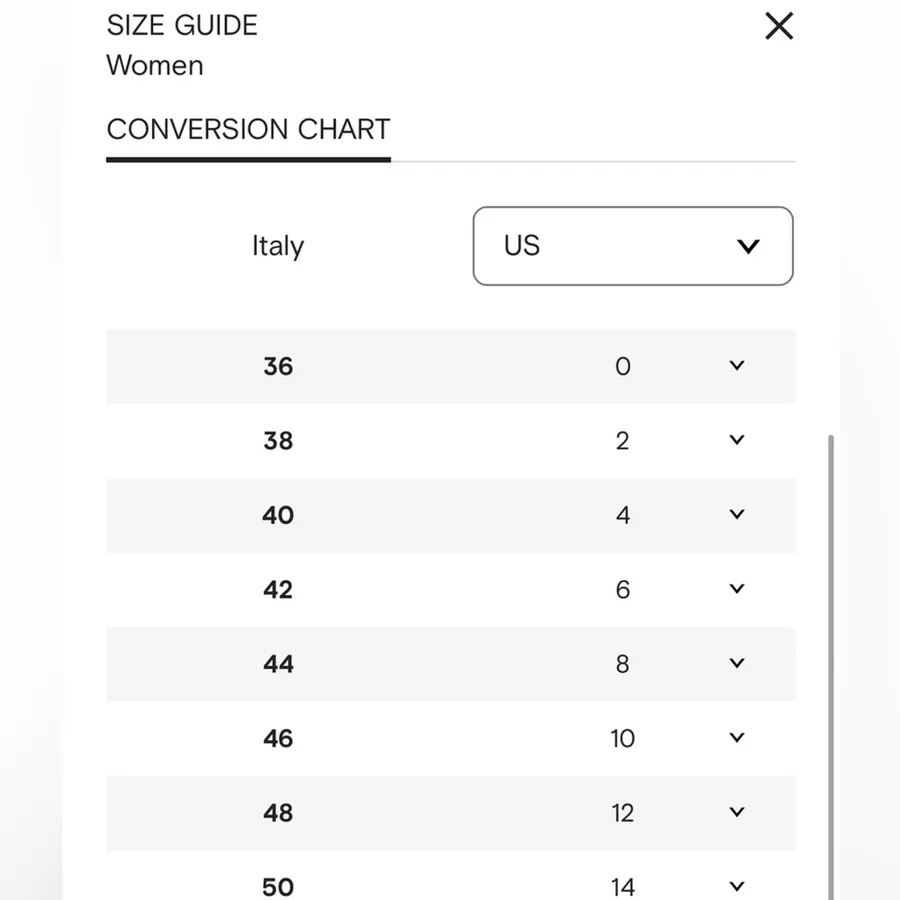Expand the chevron for US size 10
Viewport: 900px width, 900px height.
(x=736, y=738)
